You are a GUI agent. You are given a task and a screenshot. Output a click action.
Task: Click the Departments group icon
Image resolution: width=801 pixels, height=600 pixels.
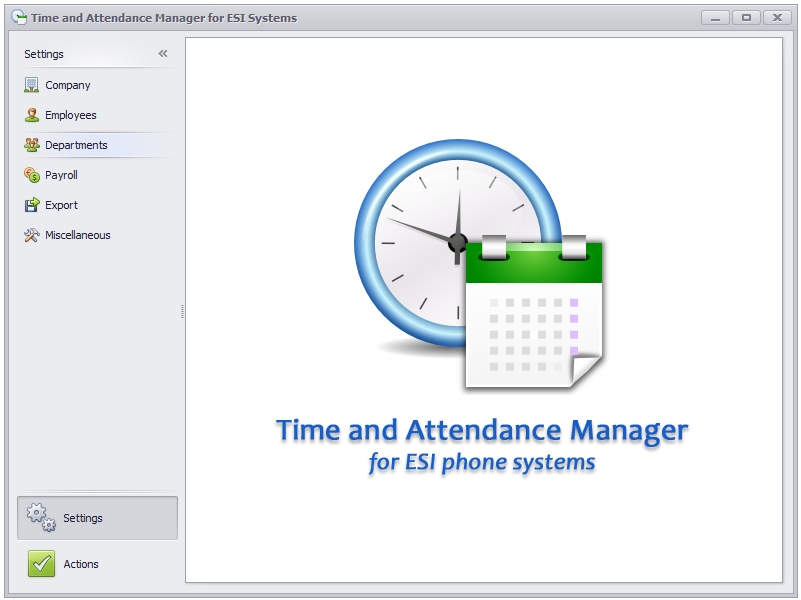(x=32, y=145)
